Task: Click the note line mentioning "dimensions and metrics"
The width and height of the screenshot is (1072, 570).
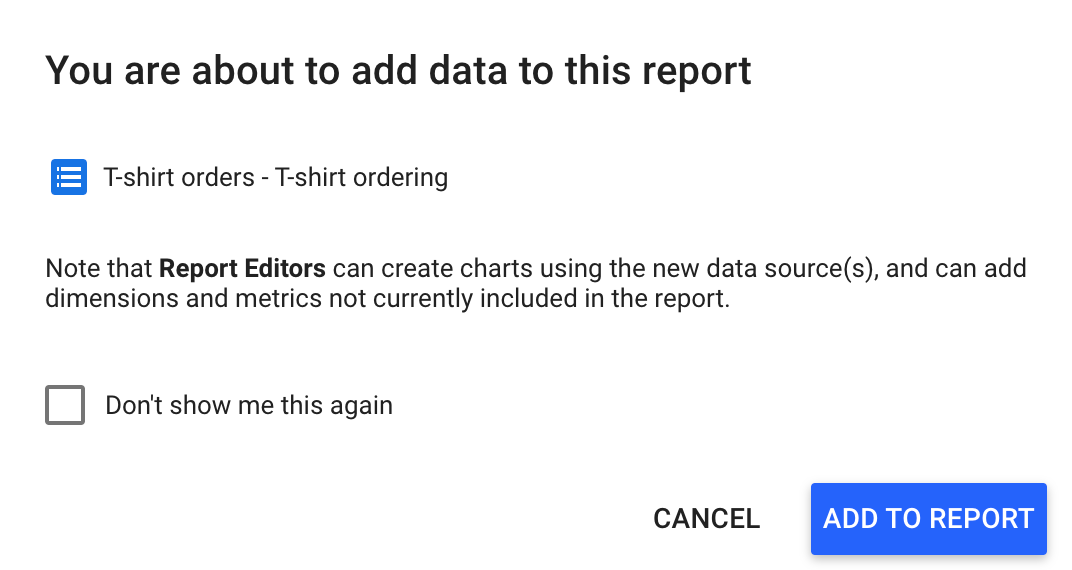Action: tap(388, 299)
